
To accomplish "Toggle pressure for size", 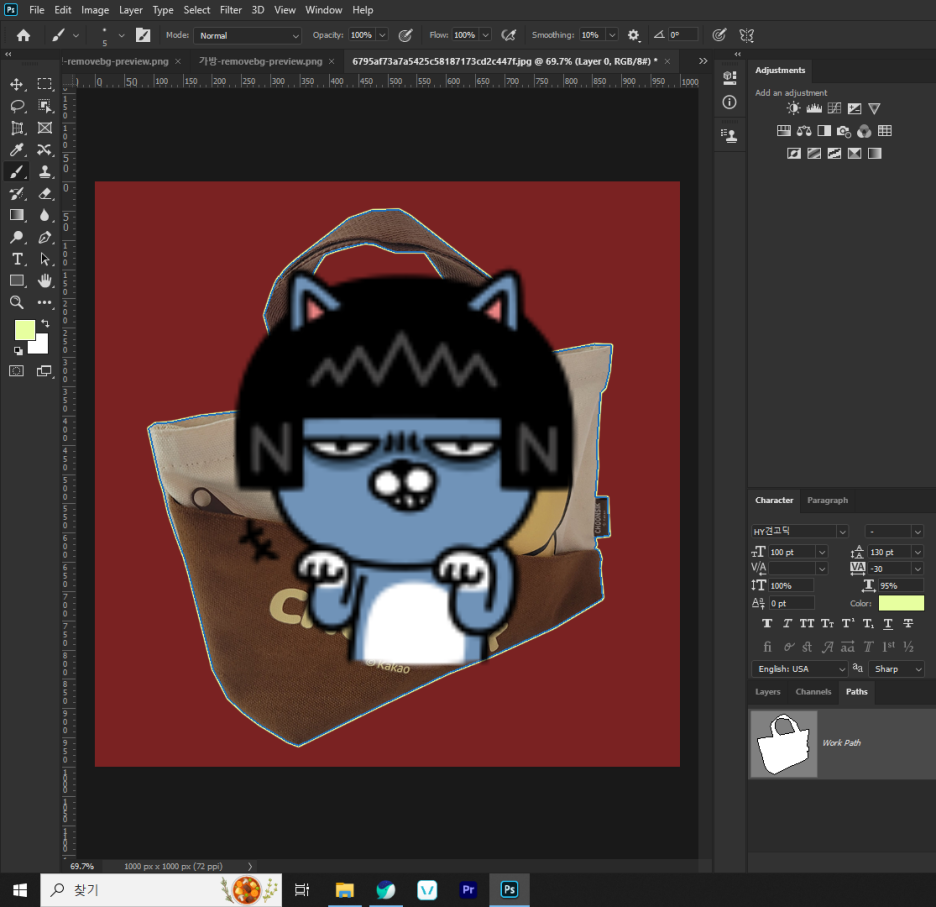I will (719, 35).
